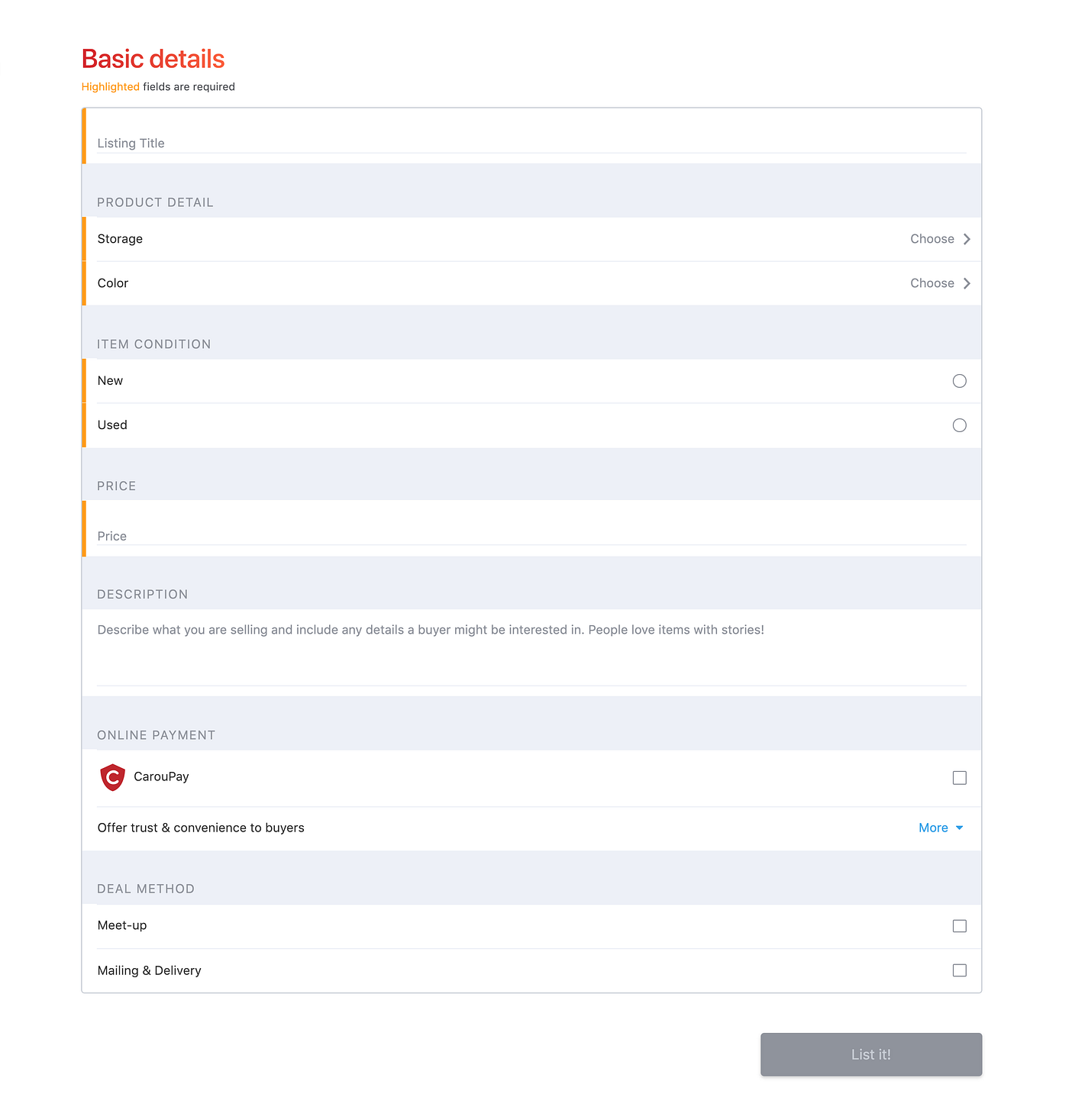Select the Used condition radio button
The height and width of the screenshot is (1120, 1069).
coord(959,425)
